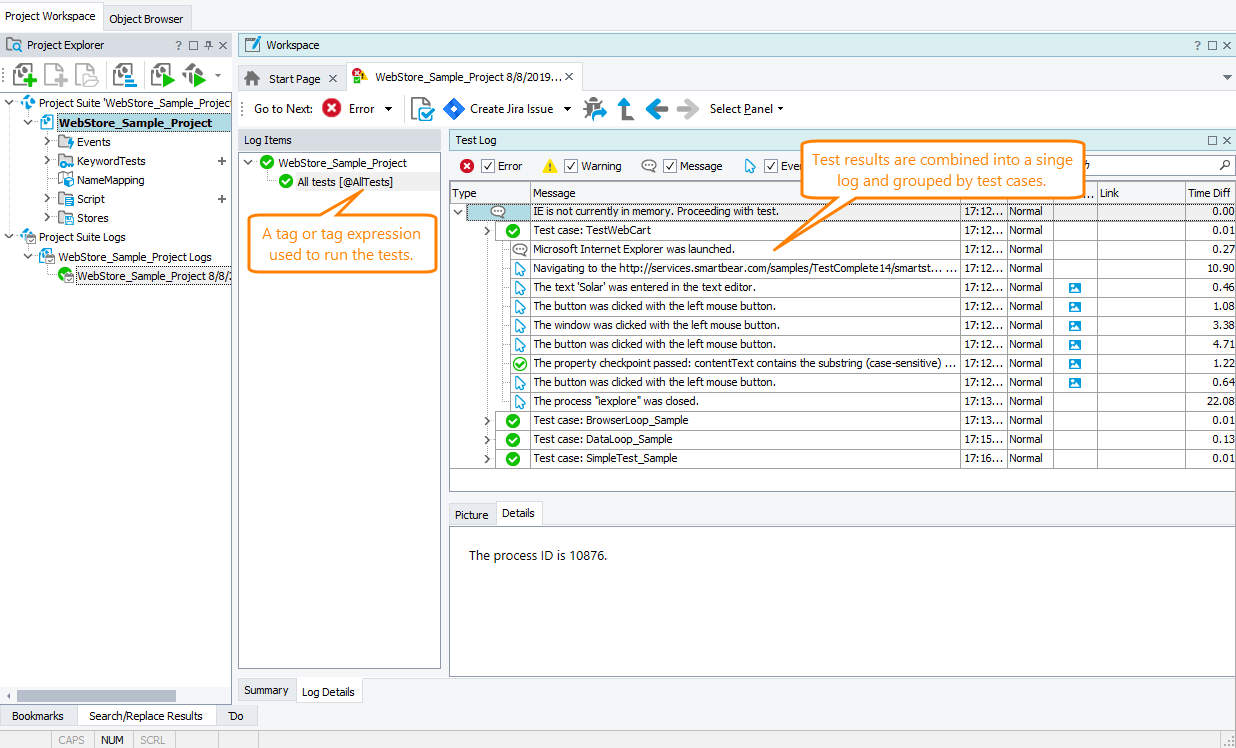Open the Go to Next Error dropdown
This screenshot has width=1236, height=748.
tap(388, 108)
